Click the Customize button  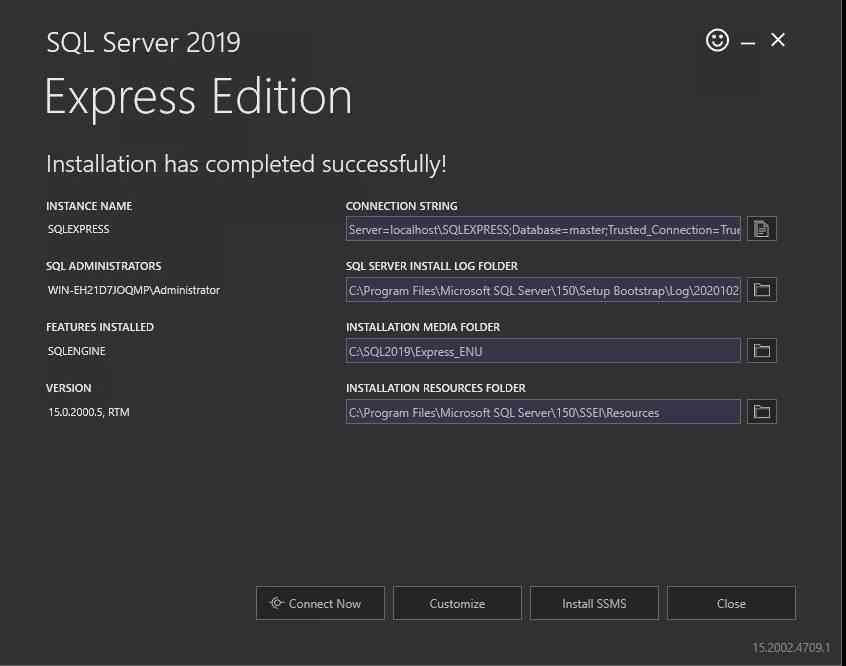click(x=457, y=603)
